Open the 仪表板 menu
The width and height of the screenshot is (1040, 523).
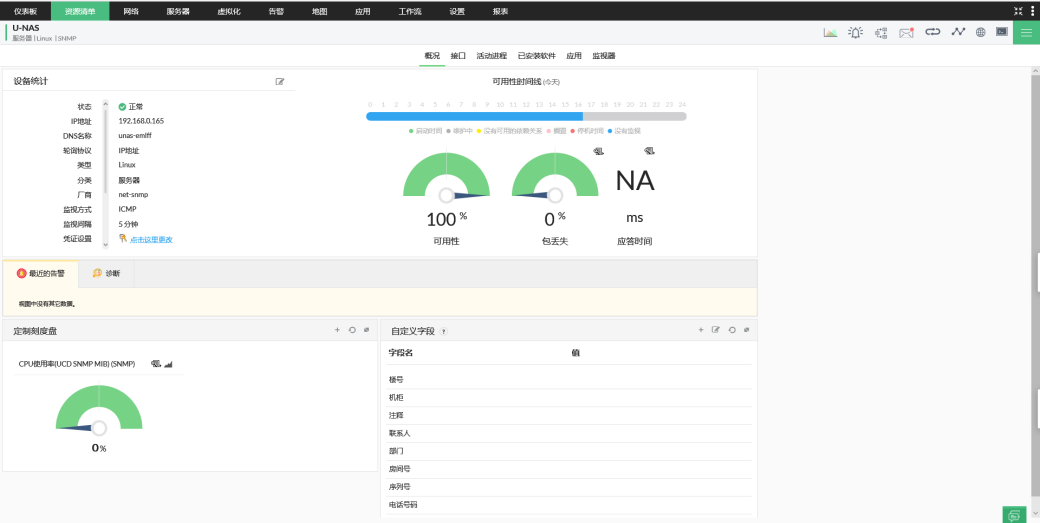point(26,11)
